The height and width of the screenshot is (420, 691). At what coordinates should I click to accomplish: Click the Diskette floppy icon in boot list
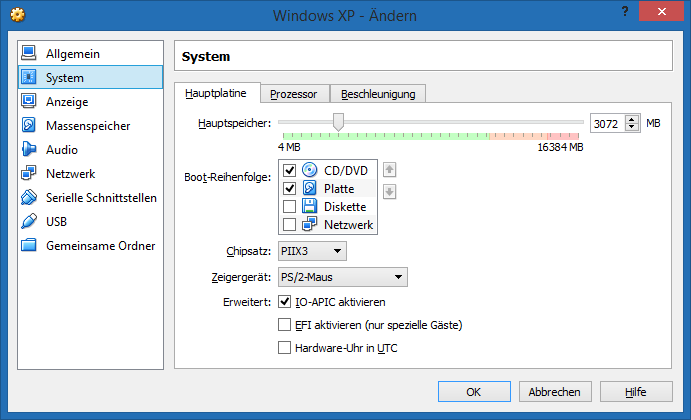(x=309, y=206)
